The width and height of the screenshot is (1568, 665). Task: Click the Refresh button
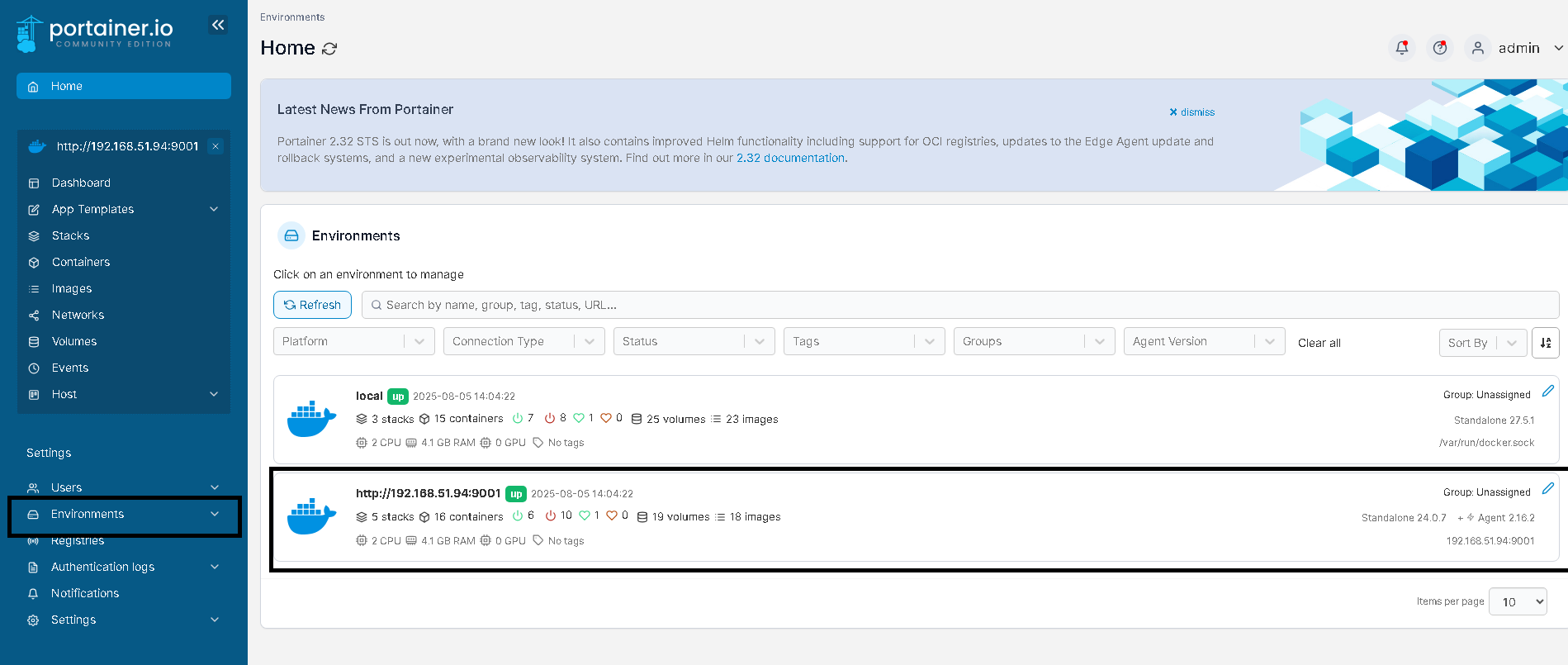(x=312, y=305)
